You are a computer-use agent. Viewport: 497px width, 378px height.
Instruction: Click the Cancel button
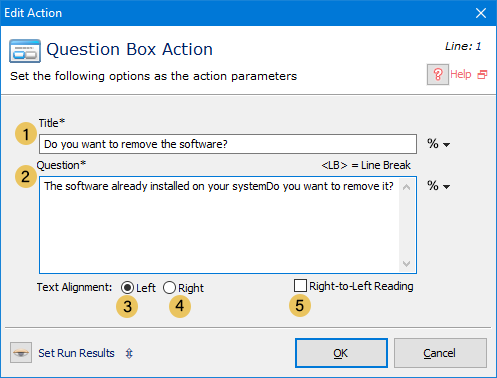coord(440,353)
